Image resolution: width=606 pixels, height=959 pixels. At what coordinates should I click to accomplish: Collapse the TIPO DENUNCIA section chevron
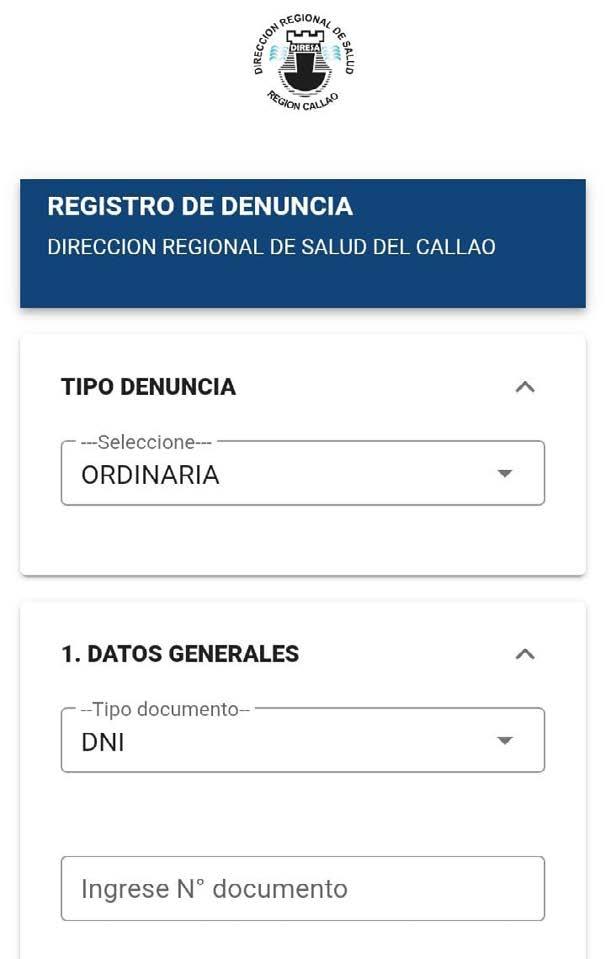(525, 387)
